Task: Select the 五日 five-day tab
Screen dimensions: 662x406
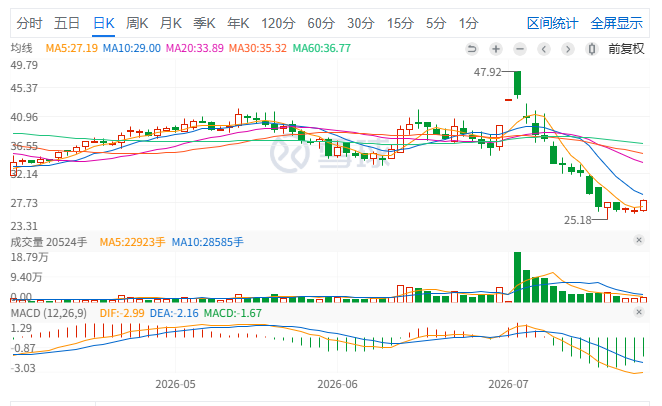Action: [67, 23]
